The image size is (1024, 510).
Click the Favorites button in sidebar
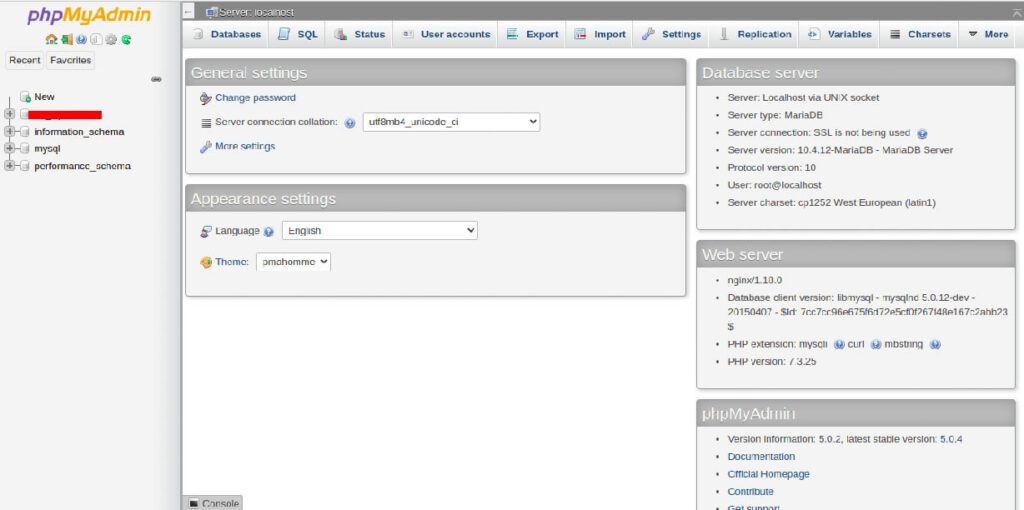71,60
